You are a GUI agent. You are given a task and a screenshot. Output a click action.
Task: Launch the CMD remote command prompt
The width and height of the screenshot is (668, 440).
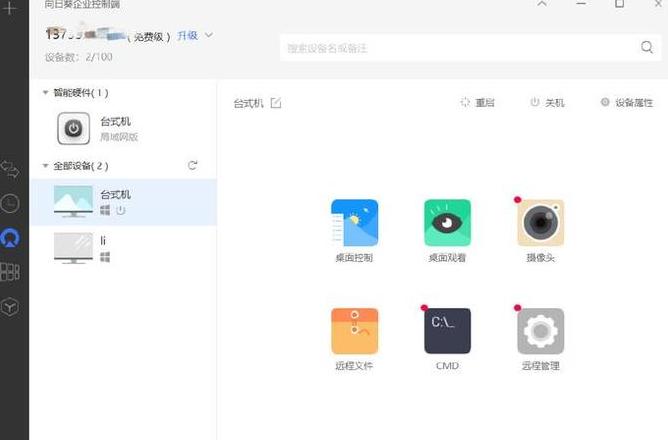447,331
